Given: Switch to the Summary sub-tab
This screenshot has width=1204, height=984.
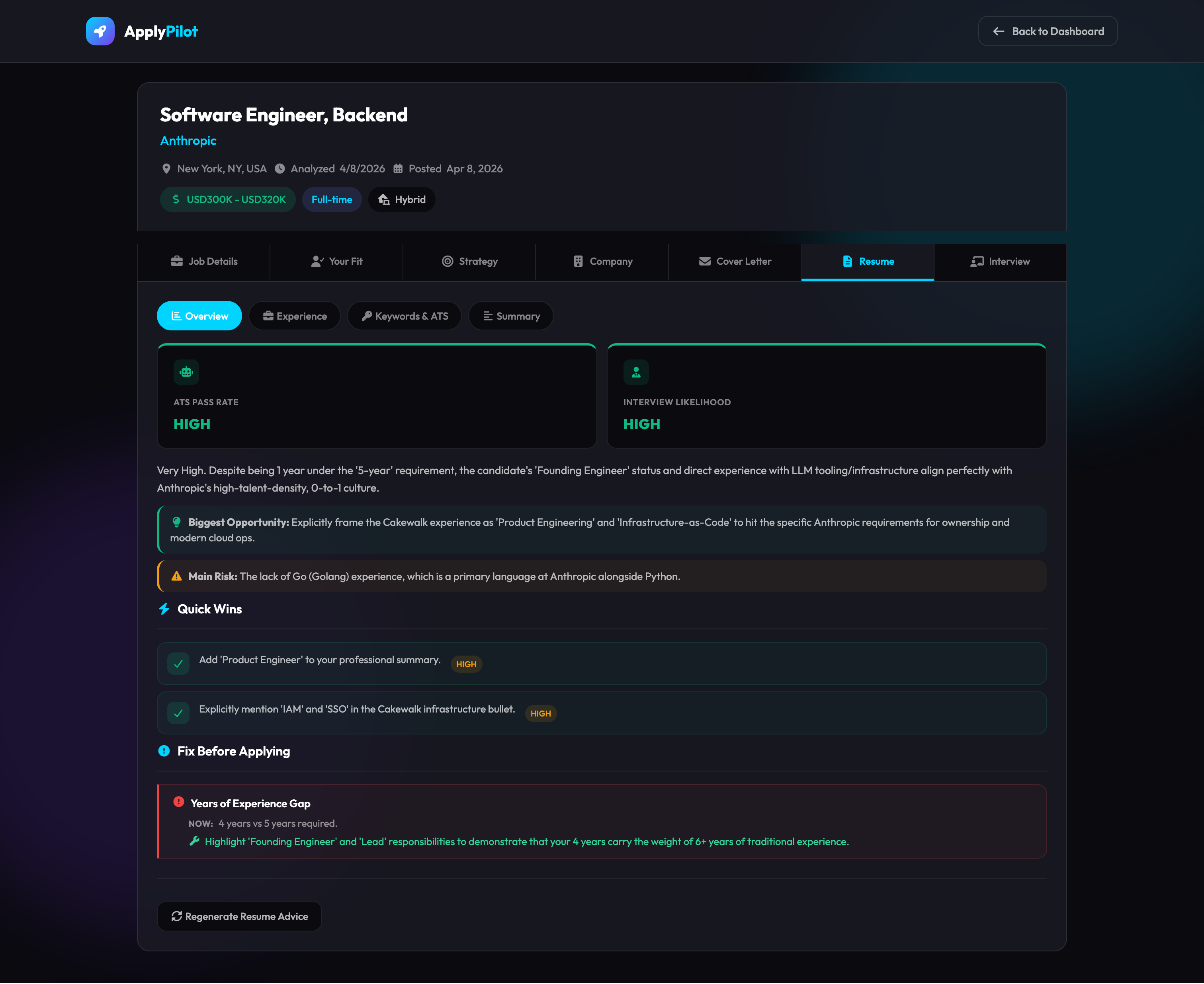Looking at the screenshot, I should click(511, 316).
